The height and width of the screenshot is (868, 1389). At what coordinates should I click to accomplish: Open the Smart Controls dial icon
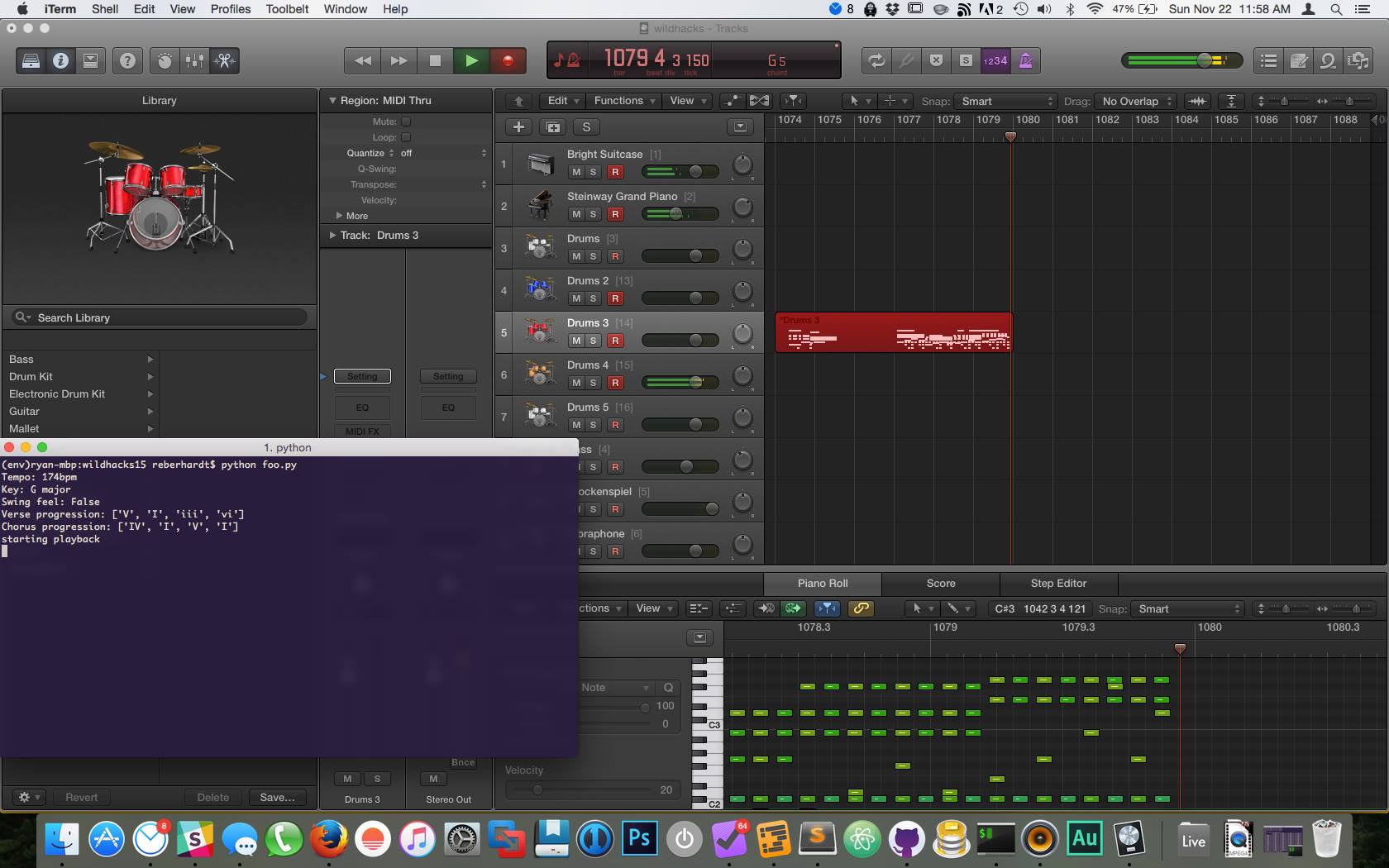[165, 60]
